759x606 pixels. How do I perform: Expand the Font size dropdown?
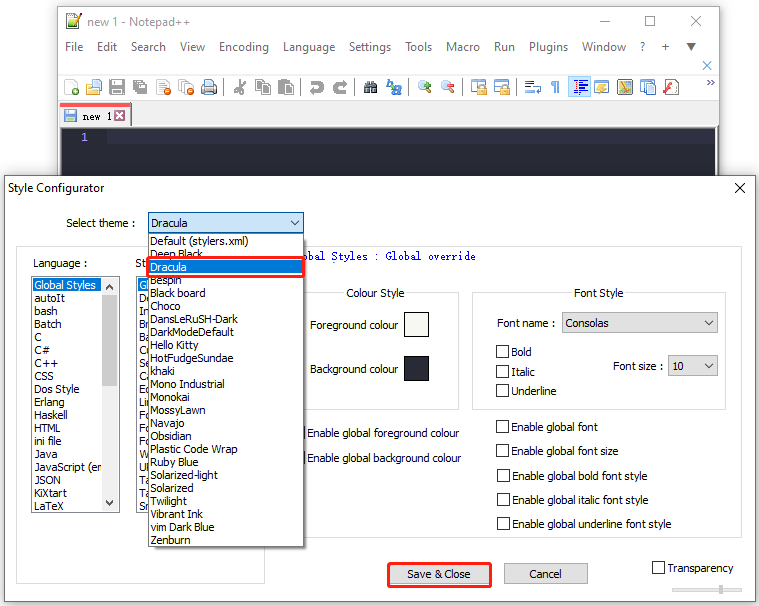click(693, 367)
